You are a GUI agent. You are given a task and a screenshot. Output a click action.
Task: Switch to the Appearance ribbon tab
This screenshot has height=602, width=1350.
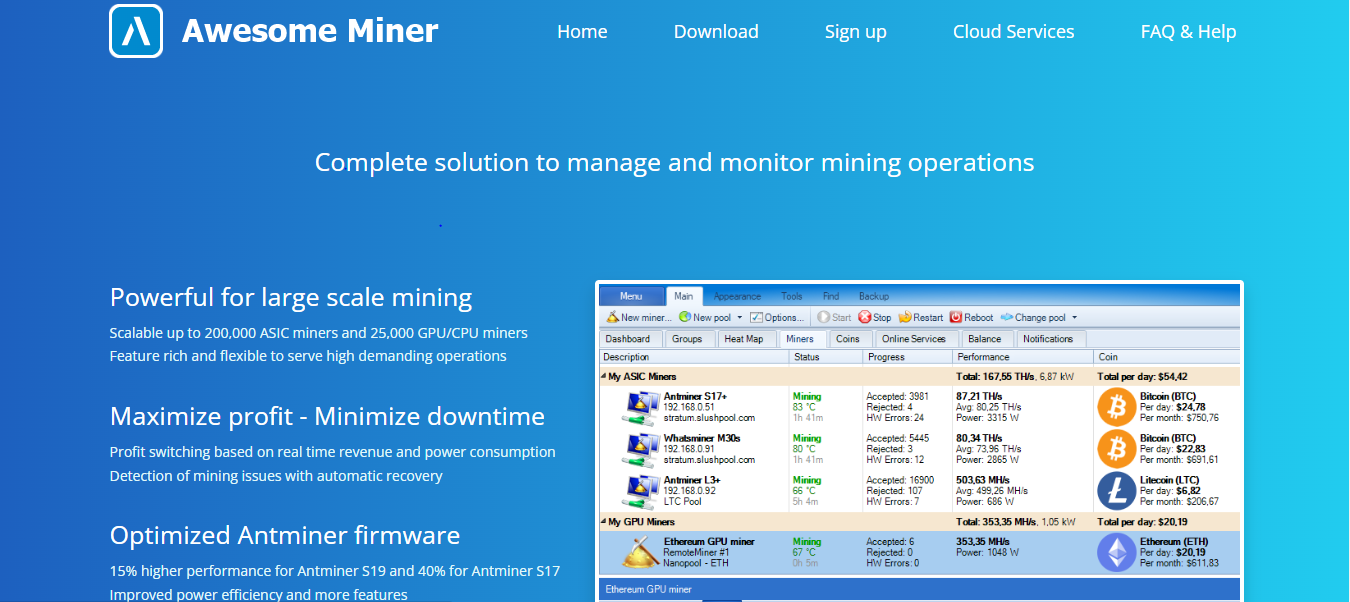737,296
